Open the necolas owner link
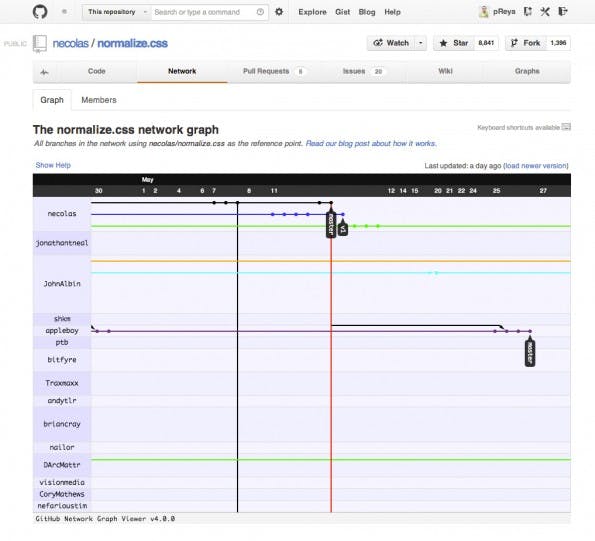Viewport: 595px width, 541px height. coord(71,43)
